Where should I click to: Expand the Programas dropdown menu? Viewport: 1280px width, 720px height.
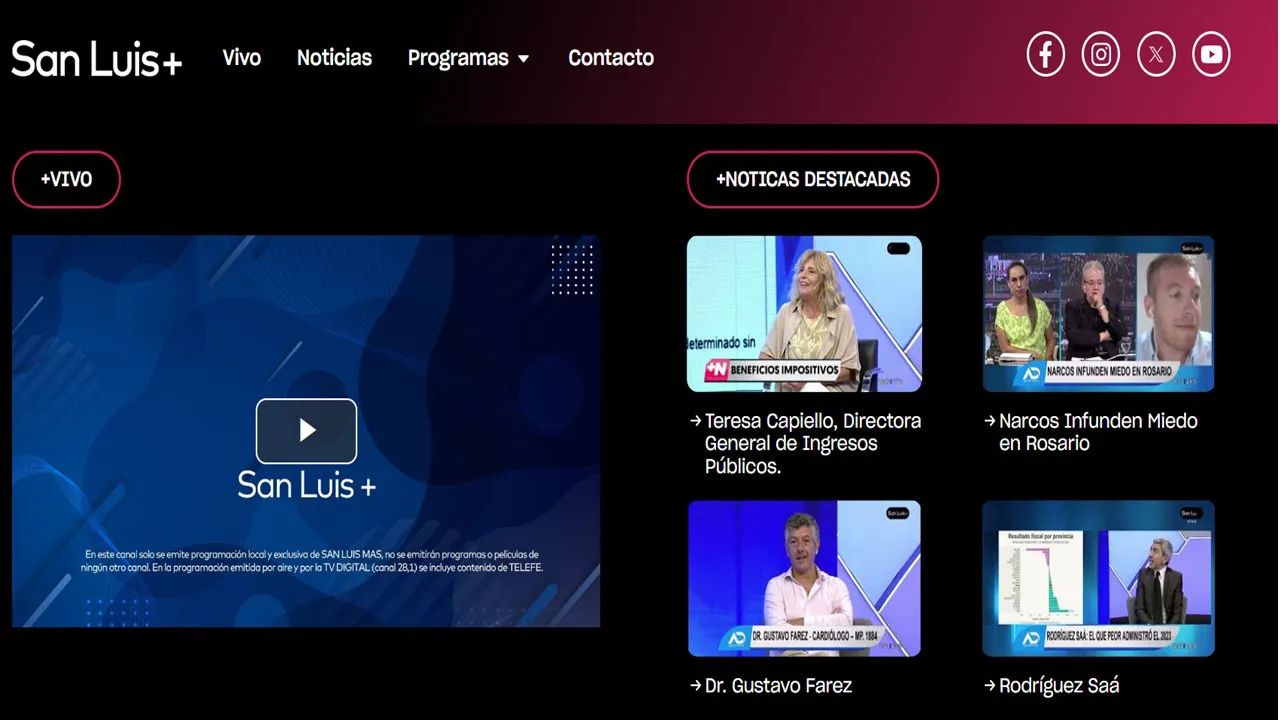(468, 58)
